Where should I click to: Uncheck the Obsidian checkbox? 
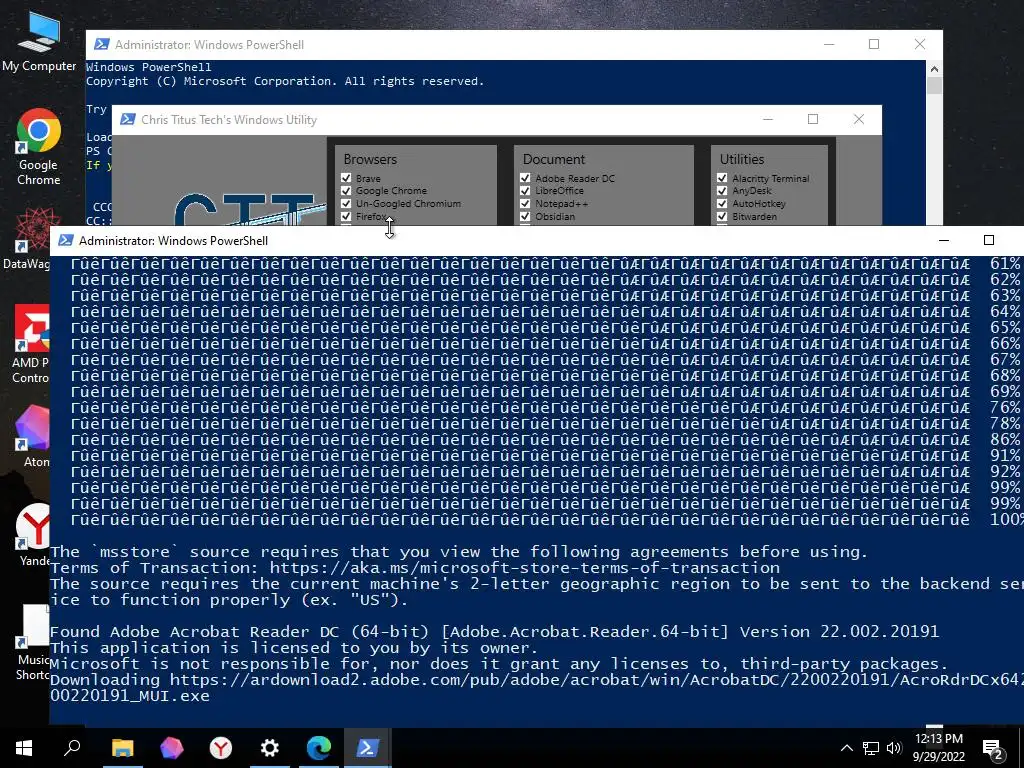coord(525,216)
